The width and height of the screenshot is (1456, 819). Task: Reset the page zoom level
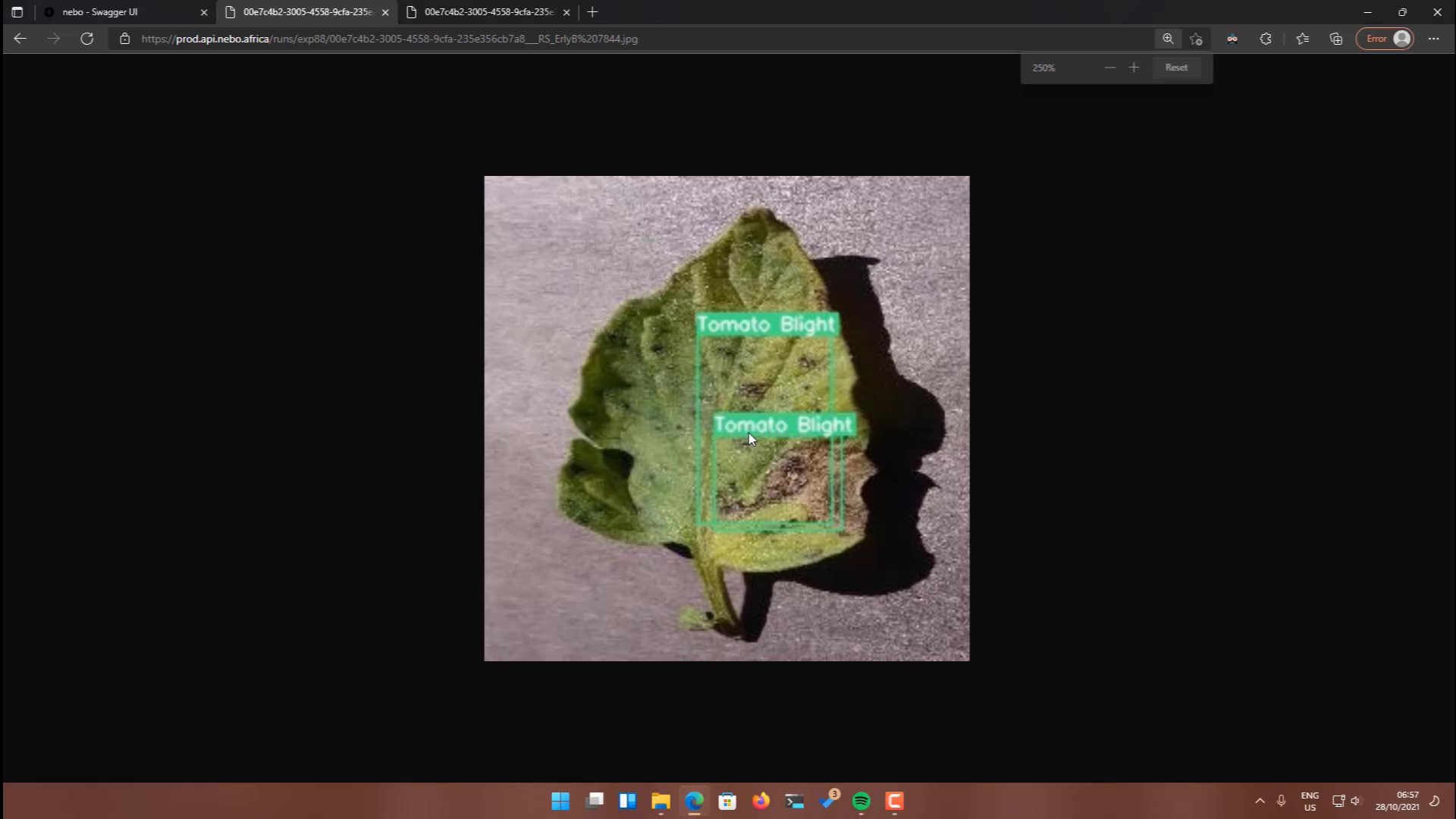1176,67
